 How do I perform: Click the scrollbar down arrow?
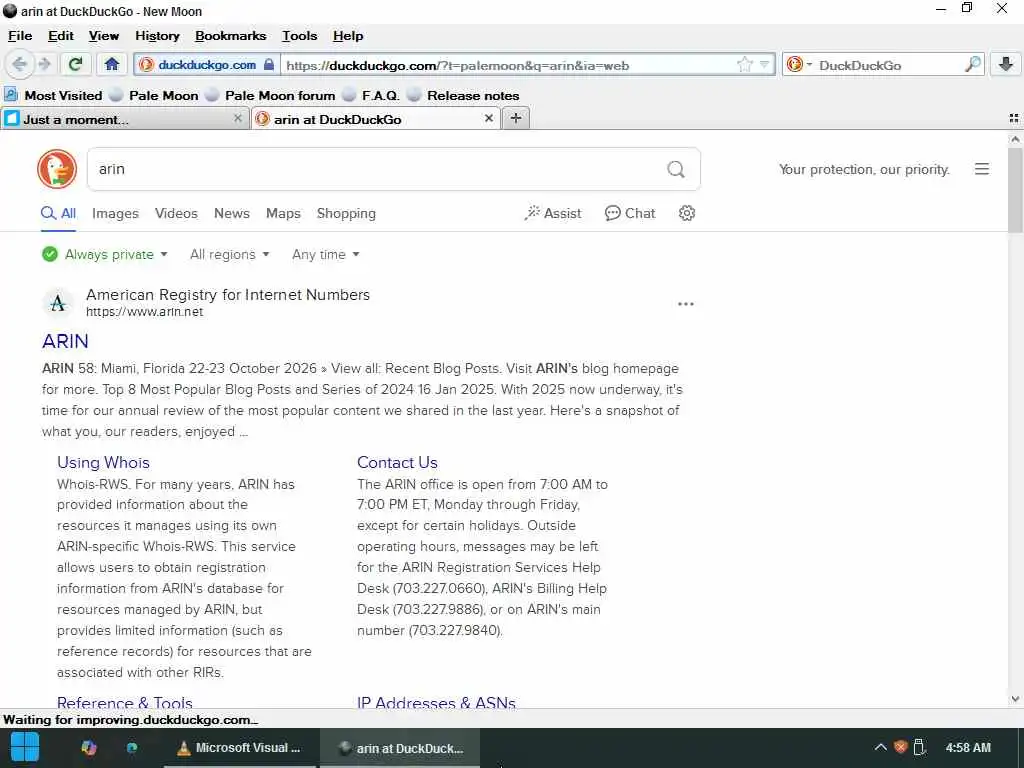1015,699
